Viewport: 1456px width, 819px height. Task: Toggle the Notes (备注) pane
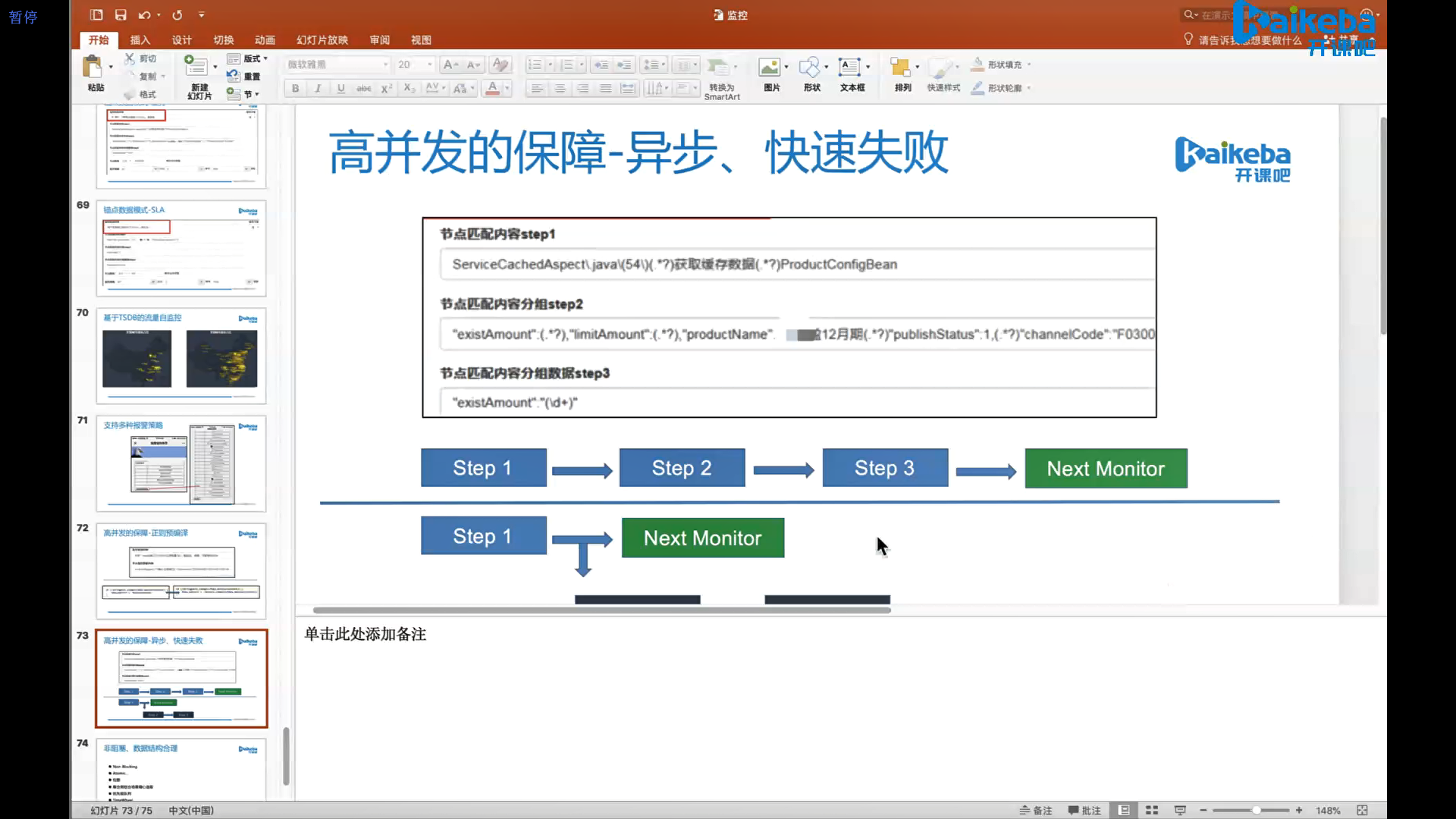click(x=1036, y=810)
